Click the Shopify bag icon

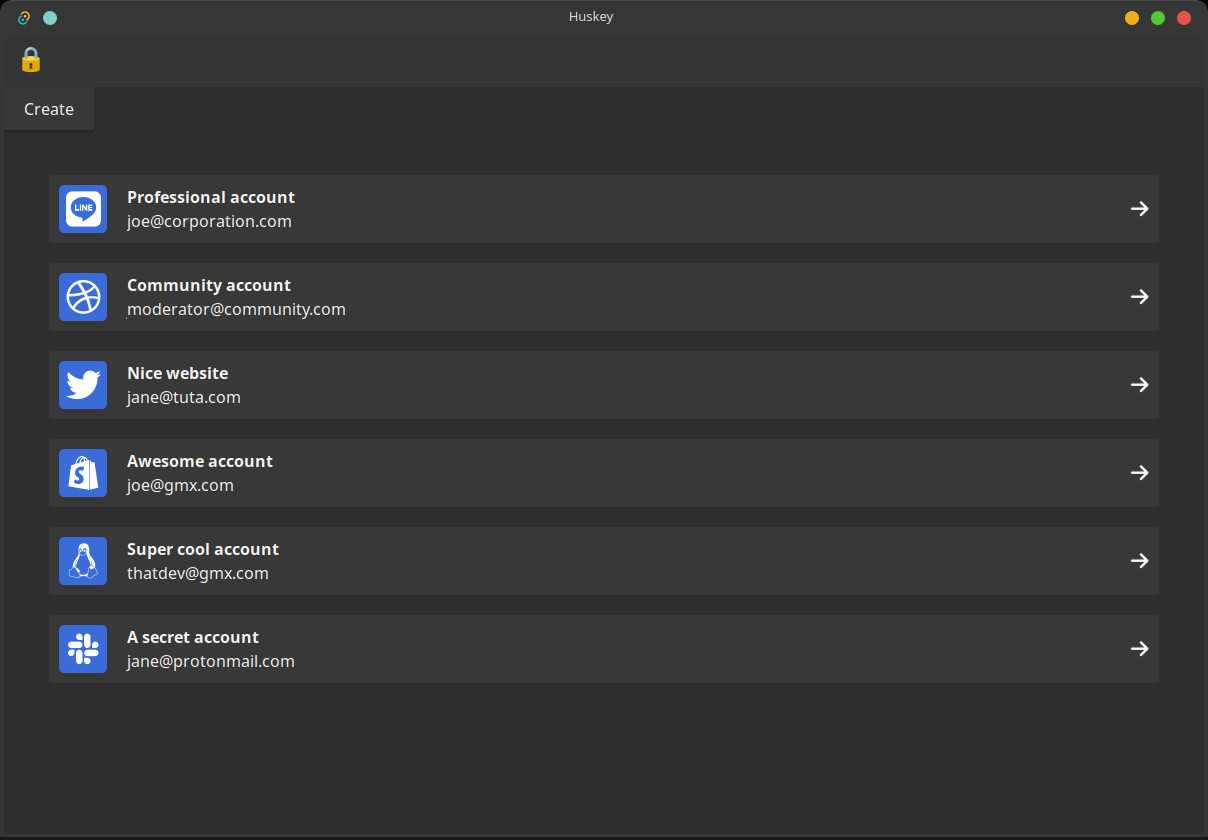point(83,473)
